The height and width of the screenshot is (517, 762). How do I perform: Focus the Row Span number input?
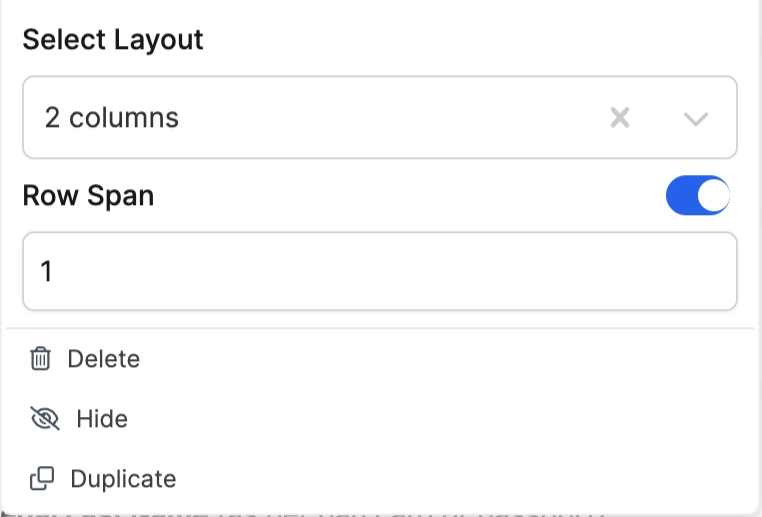[x=380, y=272]
